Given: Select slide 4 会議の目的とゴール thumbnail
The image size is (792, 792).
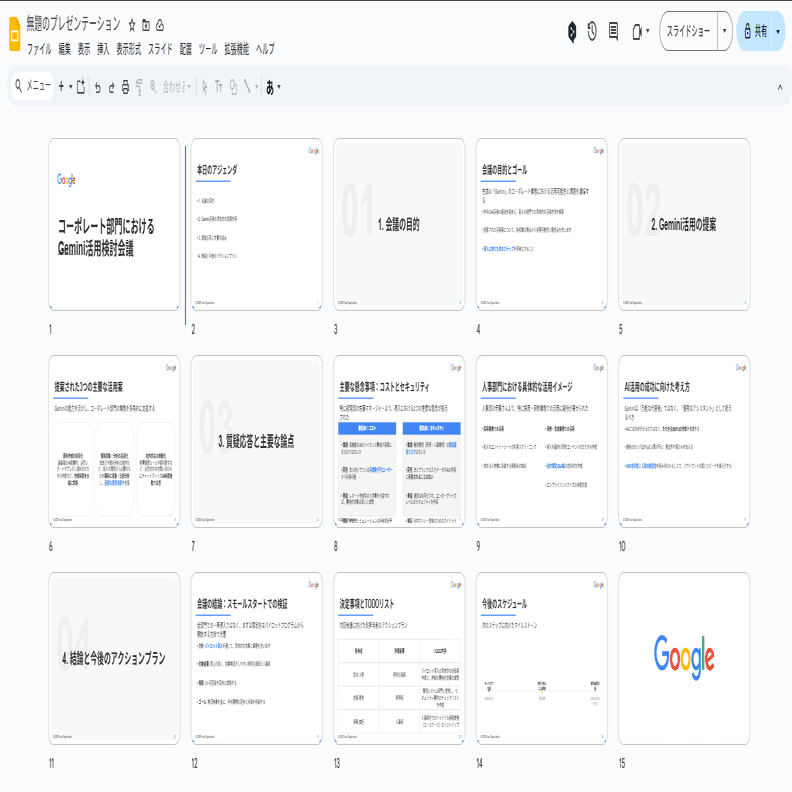Looking at the screenshot, I should coord(541,224).
